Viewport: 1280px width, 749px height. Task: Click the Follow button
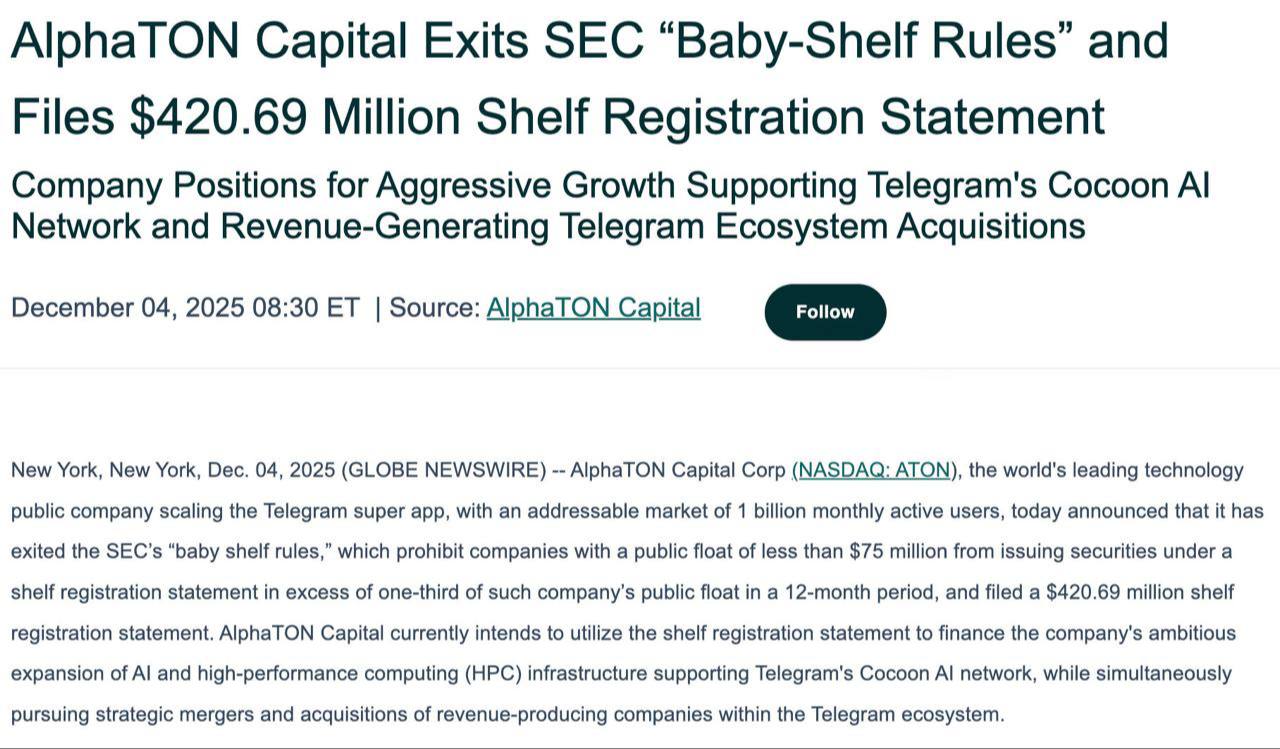[825, 312]
